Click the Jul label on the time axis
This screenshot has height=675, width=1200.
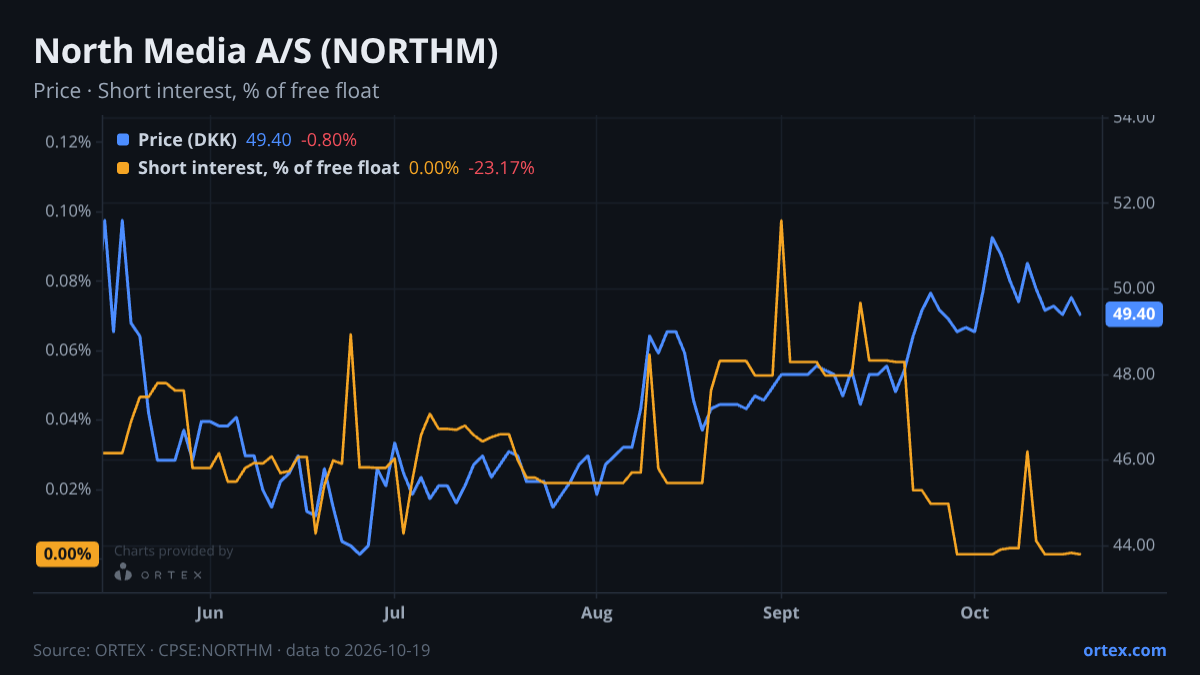click(x=394, y=612)
